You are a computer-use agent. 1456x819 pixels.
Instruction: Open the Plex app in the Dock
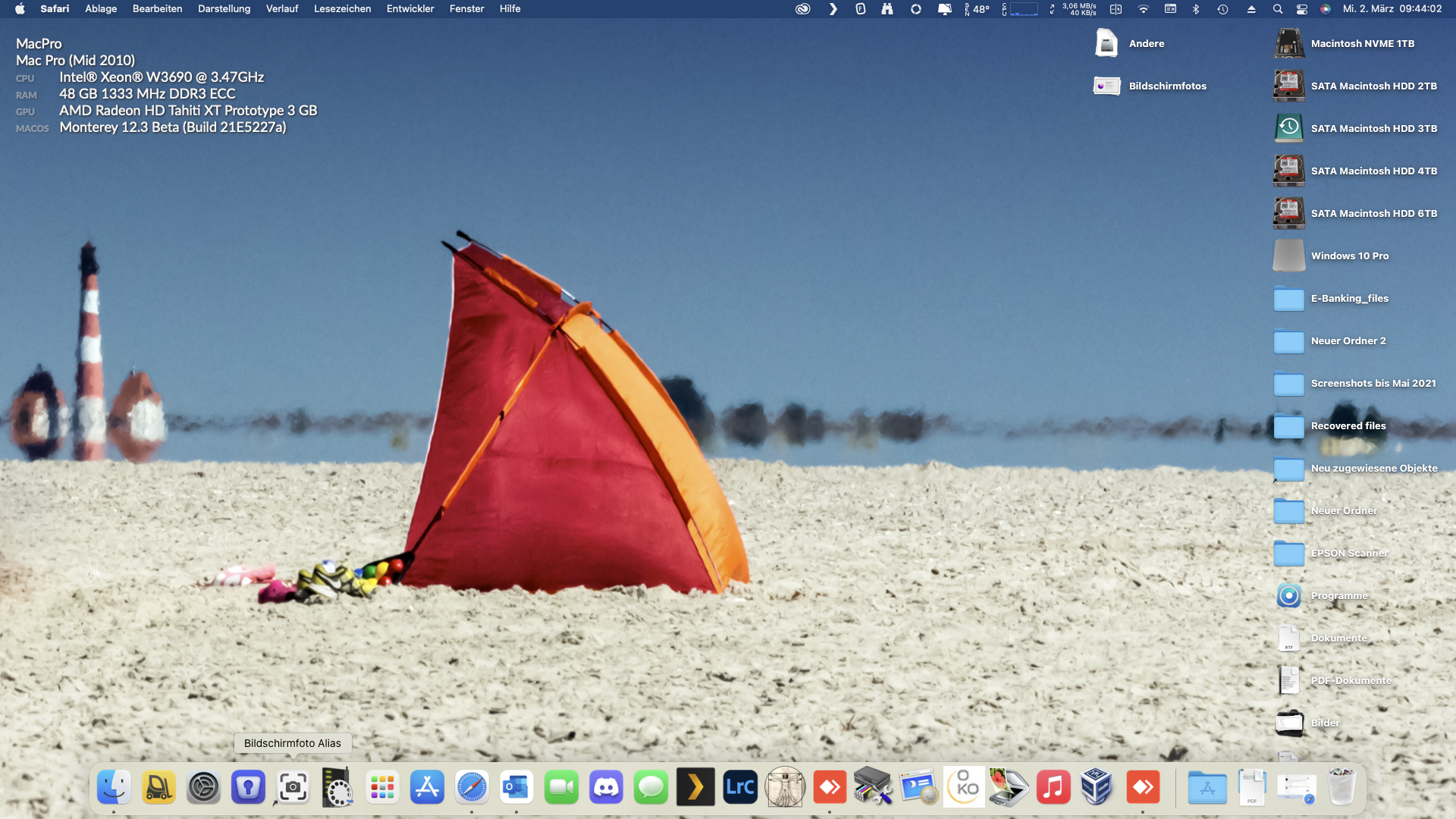point(695,788)
